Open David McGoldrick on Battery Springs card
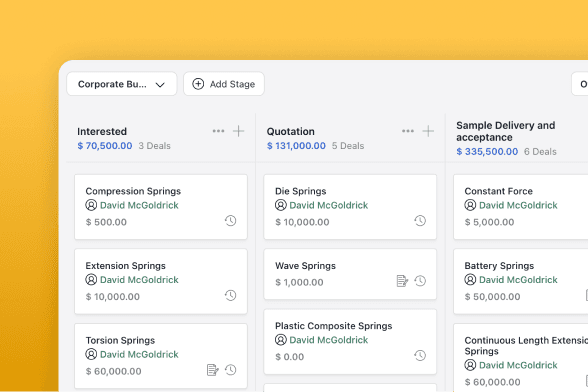Image resolution: width=588 pixels, height=392 pixels. point(518,280)
